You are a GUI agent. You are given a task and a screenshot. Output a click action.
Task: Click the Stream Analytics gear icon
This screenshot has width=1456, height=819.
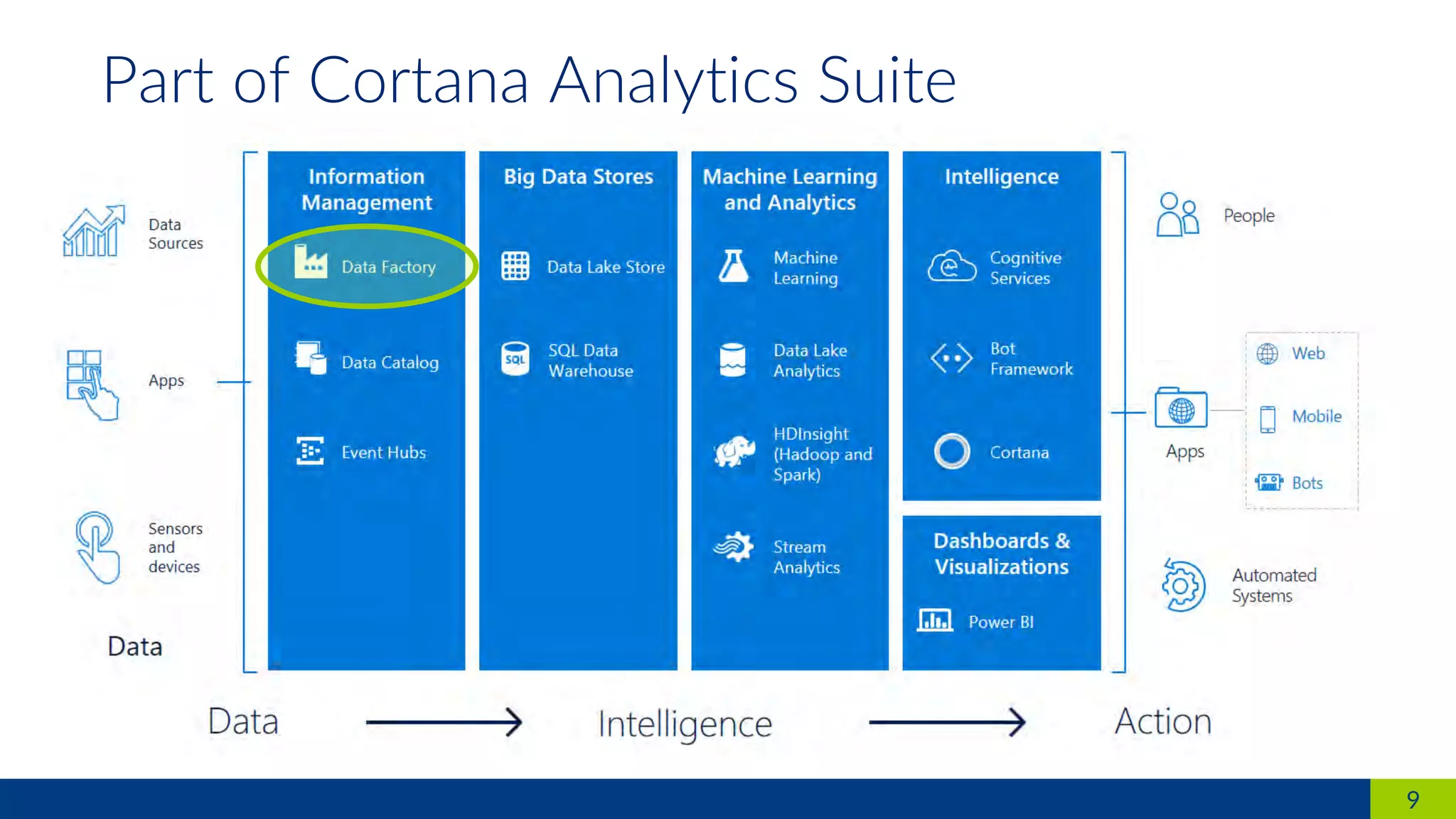point(734,547)
